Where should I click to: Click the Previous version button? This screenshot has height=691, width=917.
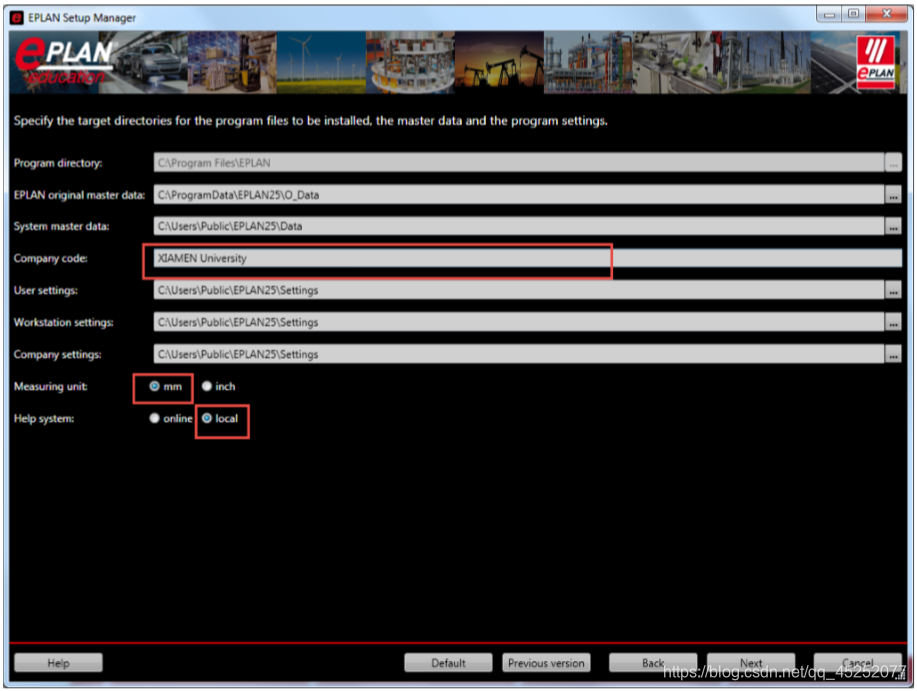point(546,663)
